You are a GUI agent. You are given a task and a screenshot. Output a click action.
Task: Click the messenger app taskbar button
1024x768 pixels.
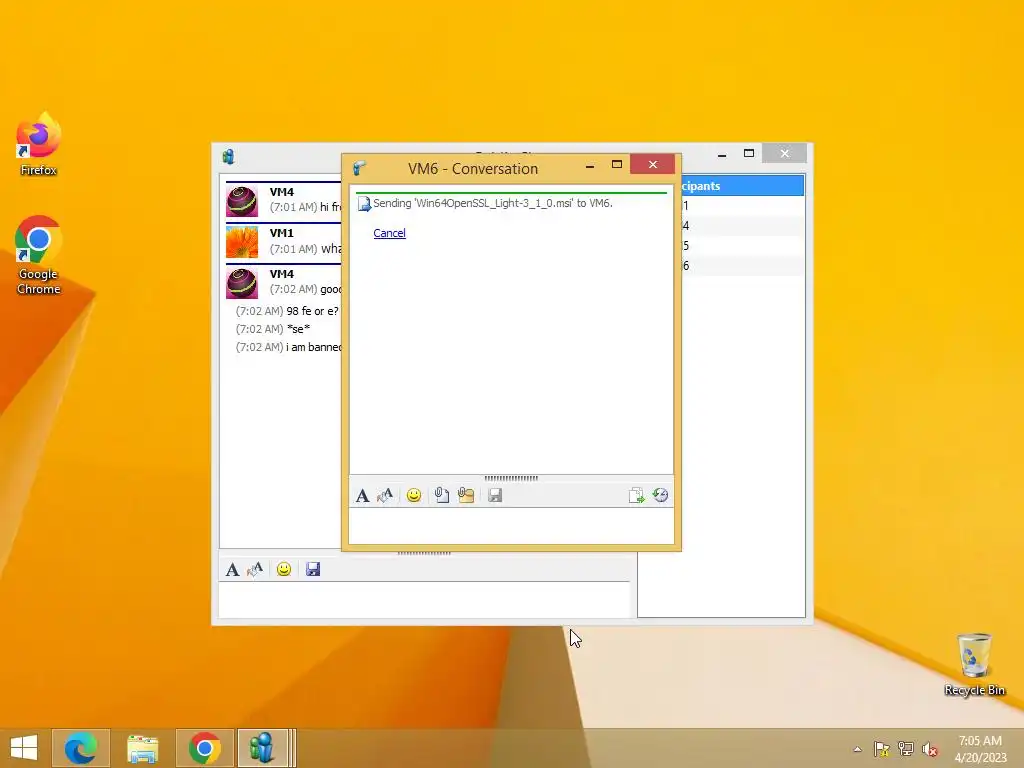point(263,748)
